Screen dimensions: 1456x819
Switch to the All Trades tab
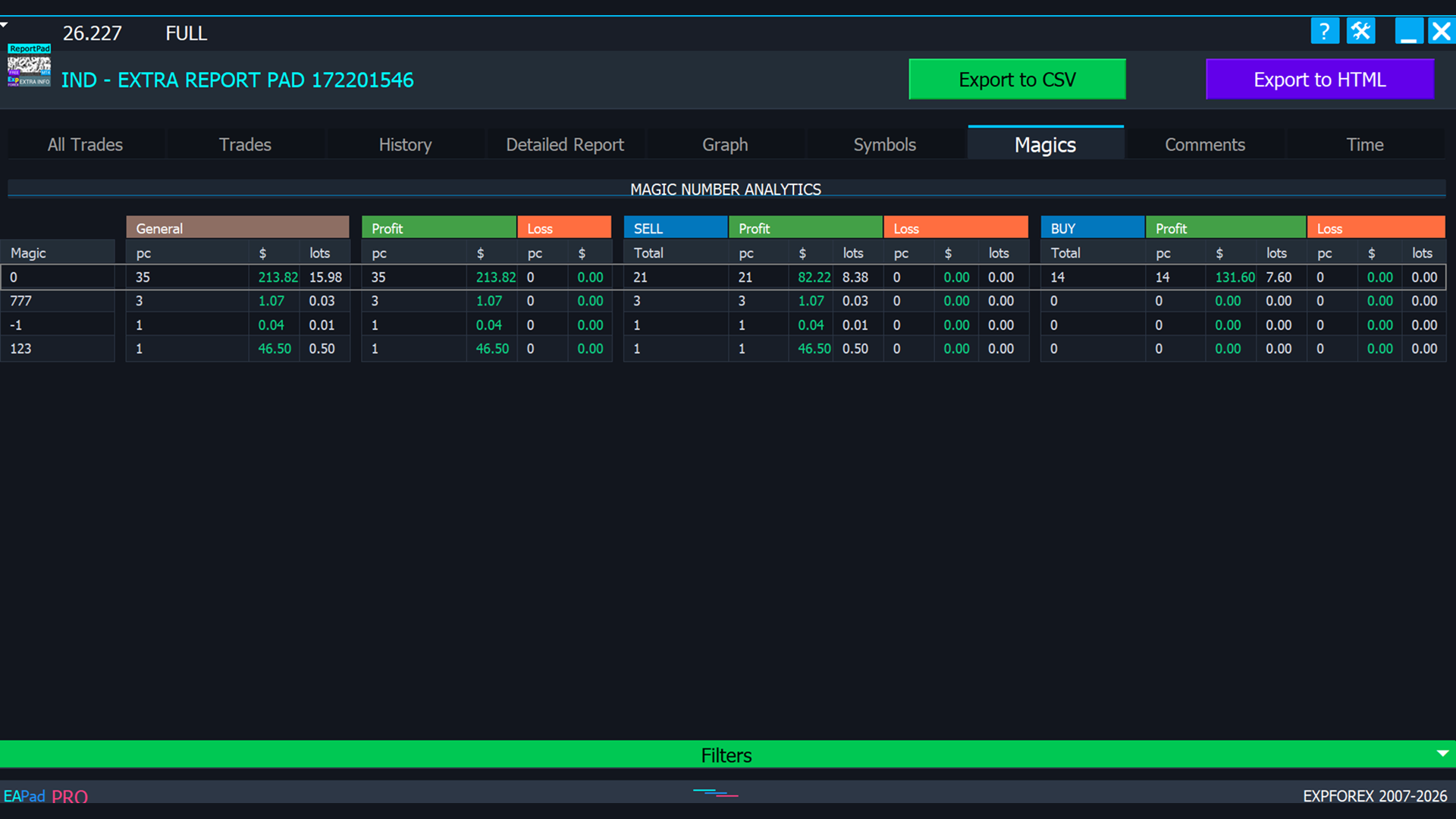(x=85, y=145)
